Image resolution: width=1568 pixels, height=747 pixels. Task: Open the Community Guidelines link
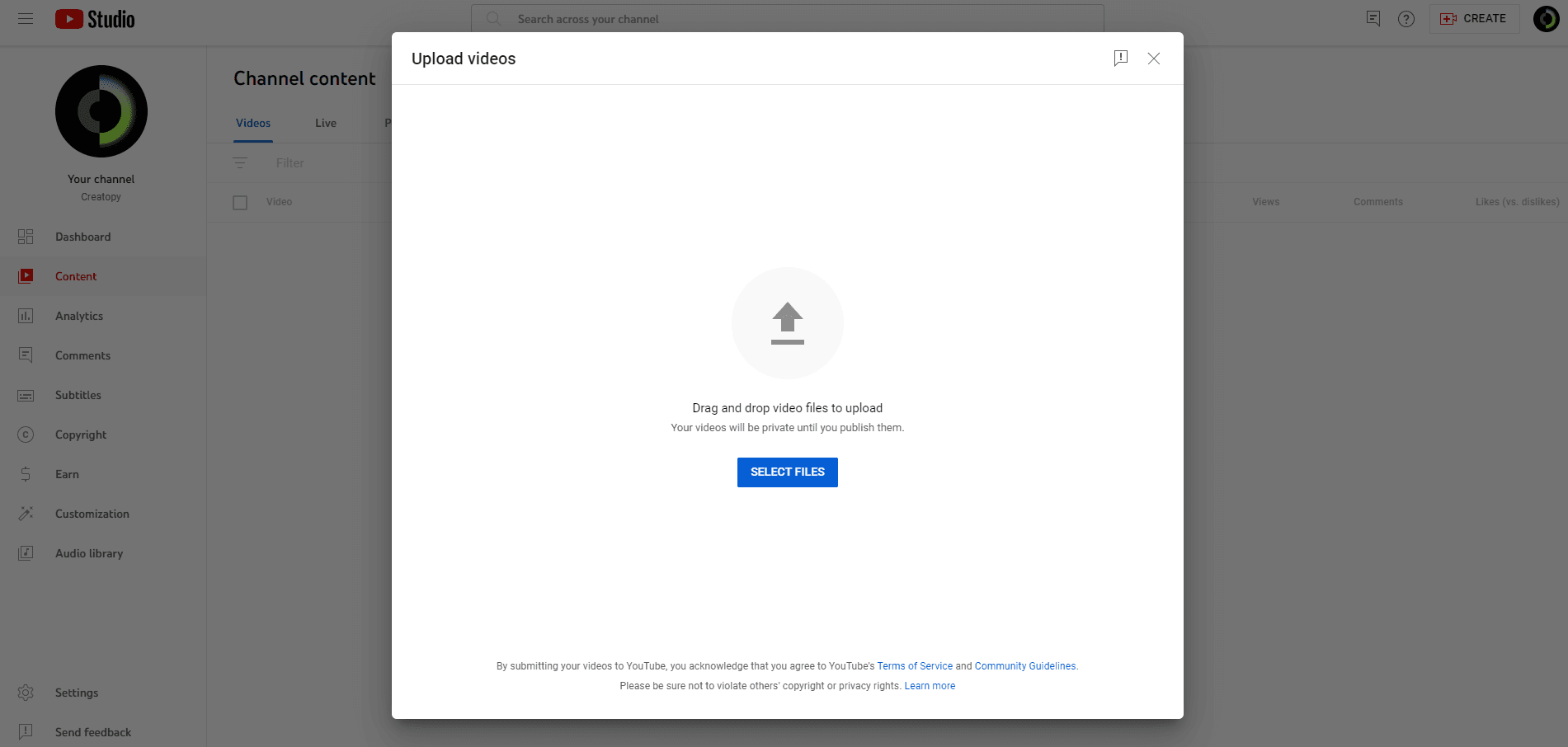[x=1024, y=666]
